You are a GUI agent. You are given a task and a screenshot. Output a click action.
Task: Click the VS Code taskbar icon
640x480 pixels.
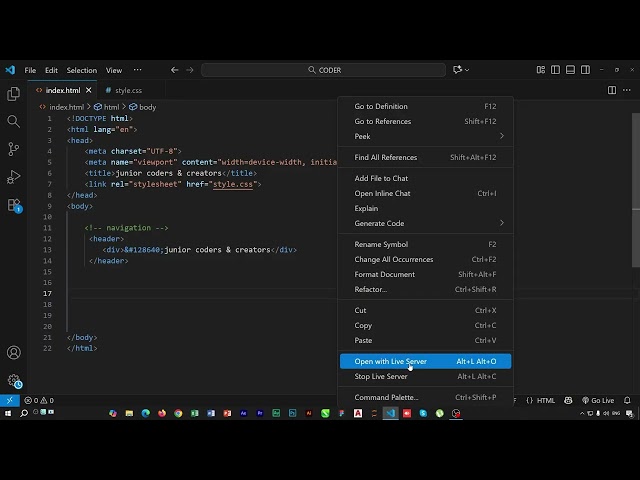[391, 413]
